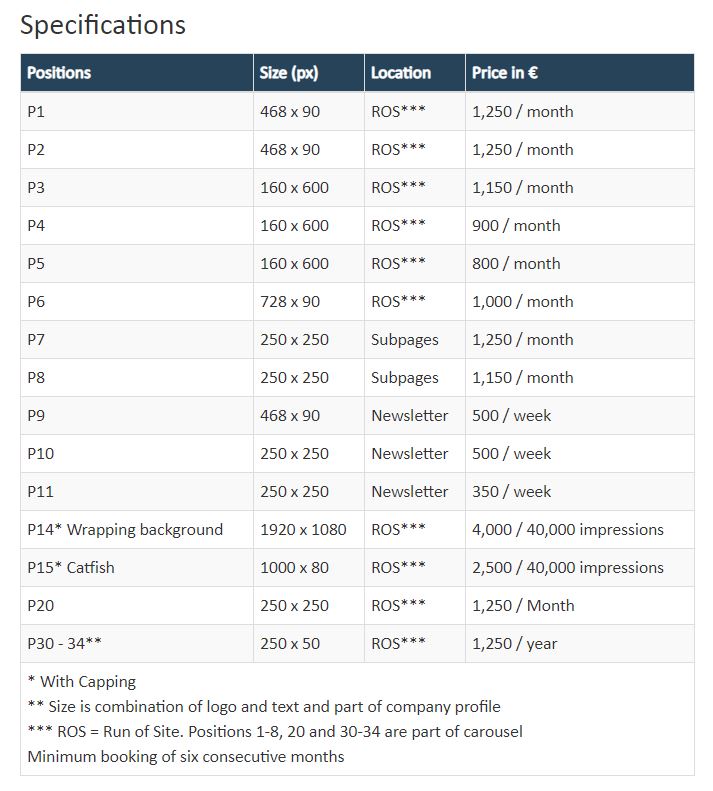This screenshot has height=791, width=713.
Task: Click the Positions column header
Action: pyautogui.click(x=59, y=73)
